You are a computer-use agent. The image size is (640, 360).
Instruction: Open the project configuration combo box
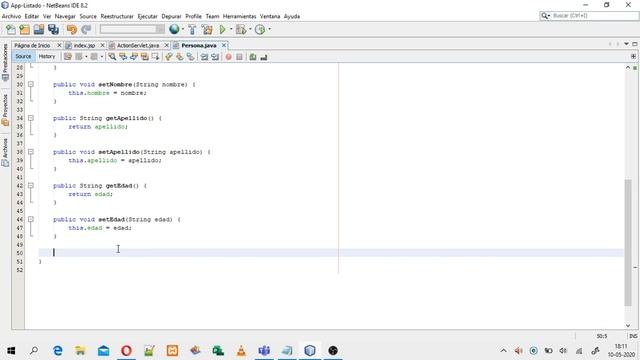tap(132, 29)
